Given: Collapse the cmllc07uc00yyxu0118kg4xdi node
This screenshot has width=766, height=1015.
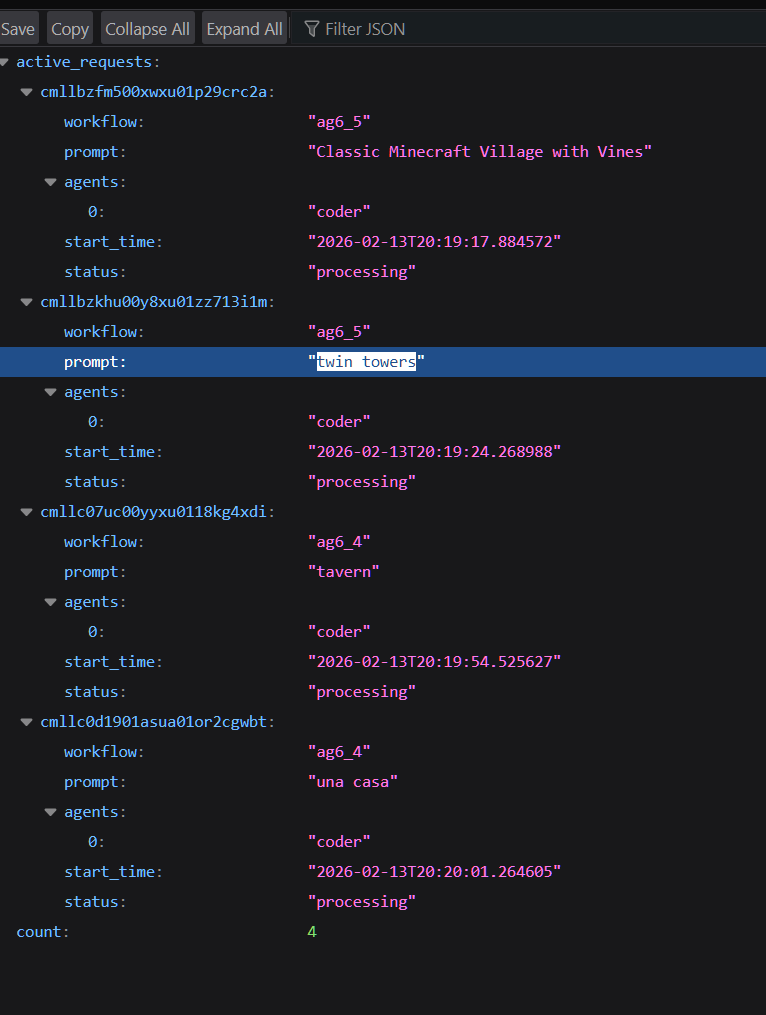Looking at the screenshot, I should pos(27,511).
